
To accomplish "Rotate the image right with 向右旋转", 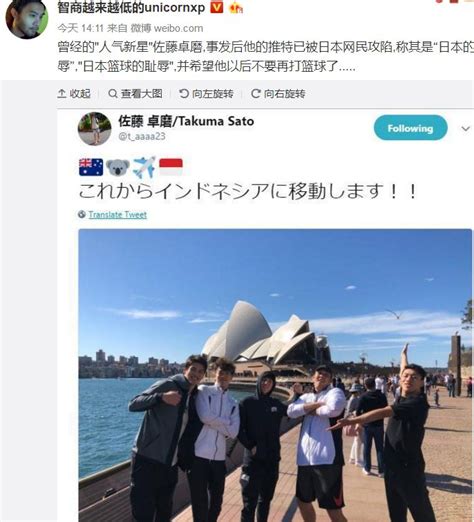I will [278, 94].
